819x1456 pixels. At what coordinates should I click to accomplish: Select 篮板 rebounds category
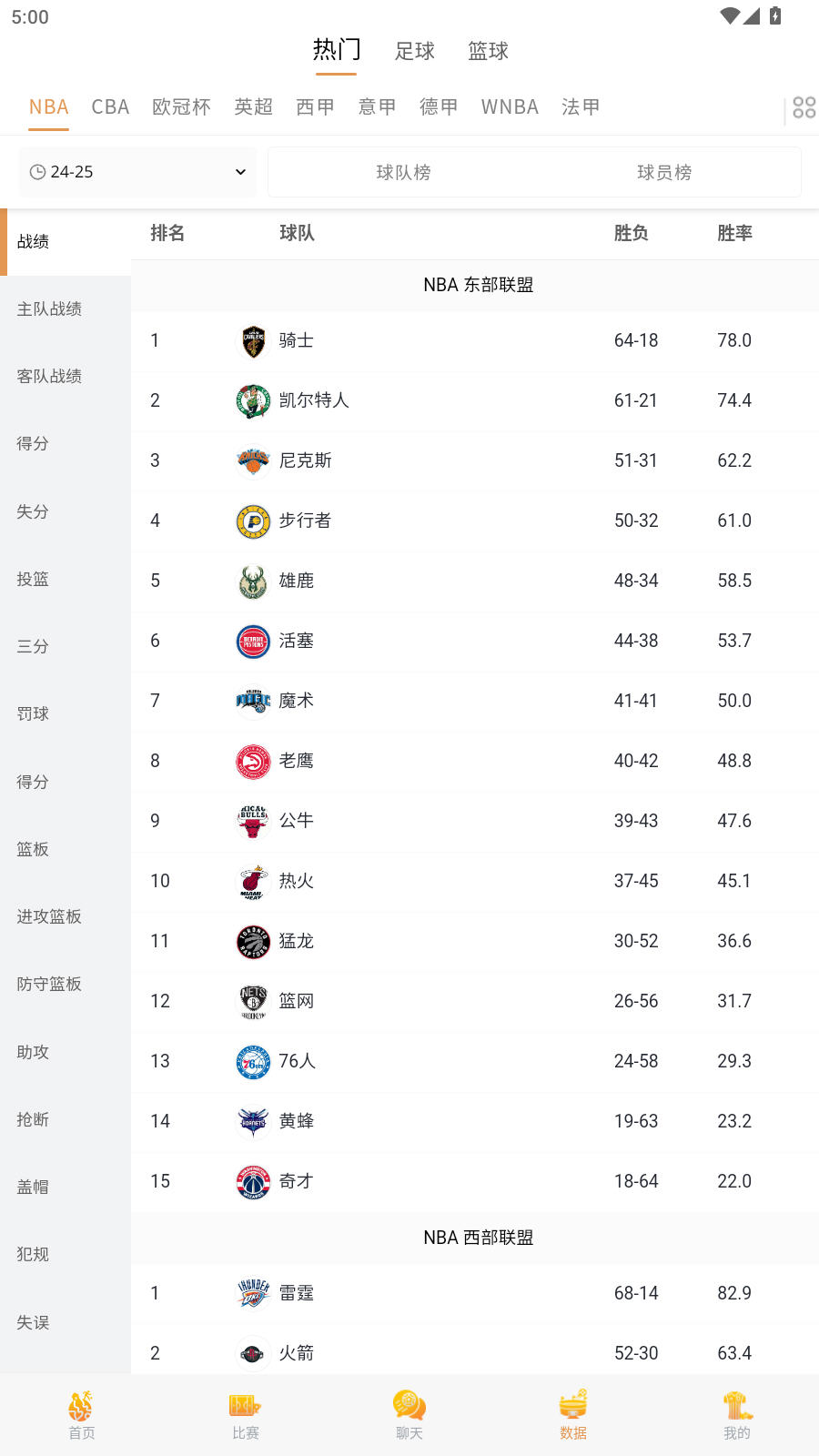point(32,849)
